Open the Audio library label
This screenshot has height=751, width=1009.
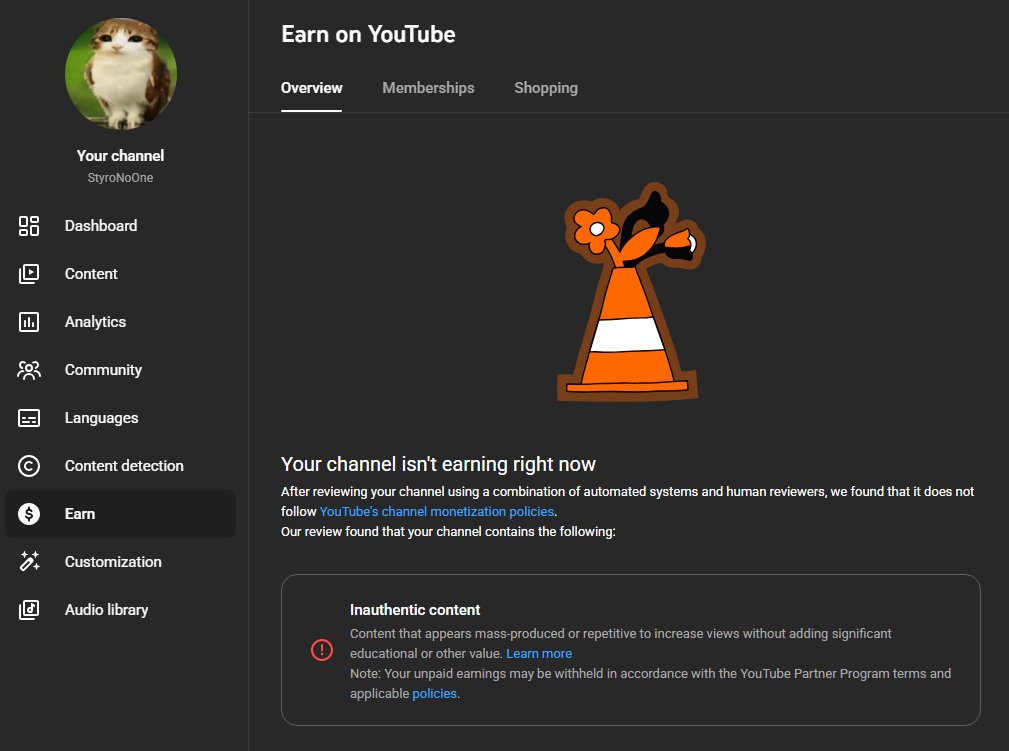[107, 610]
